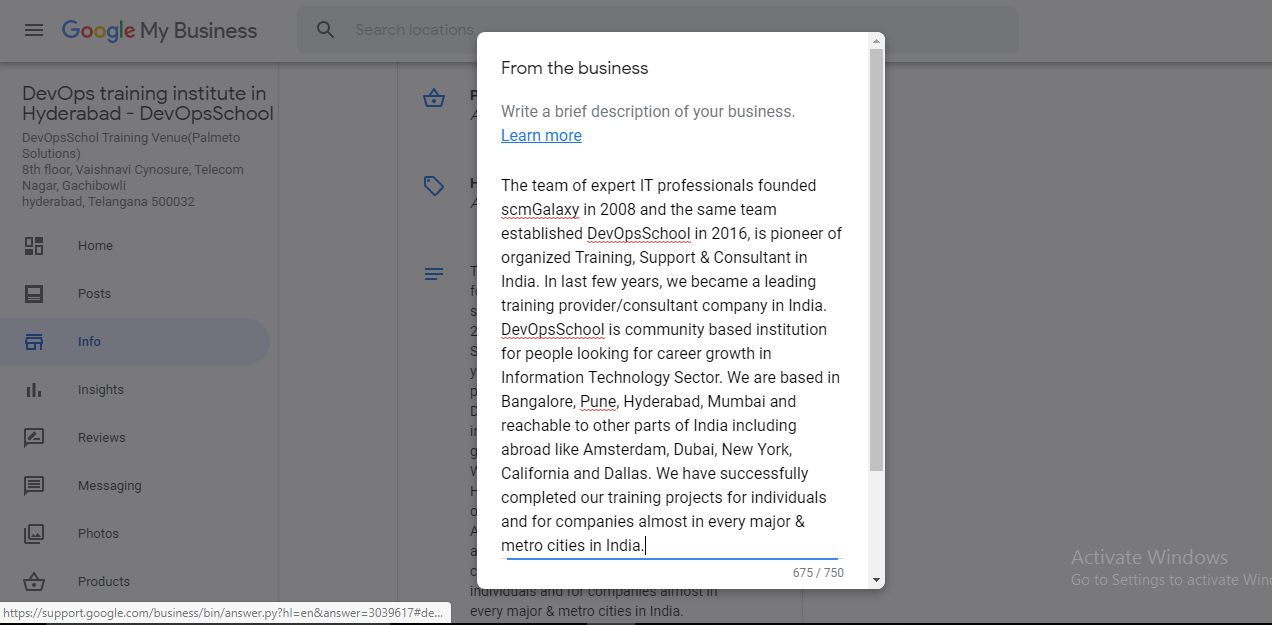Click the dialog's vertical scrollbar thumb

coord(877,260)
